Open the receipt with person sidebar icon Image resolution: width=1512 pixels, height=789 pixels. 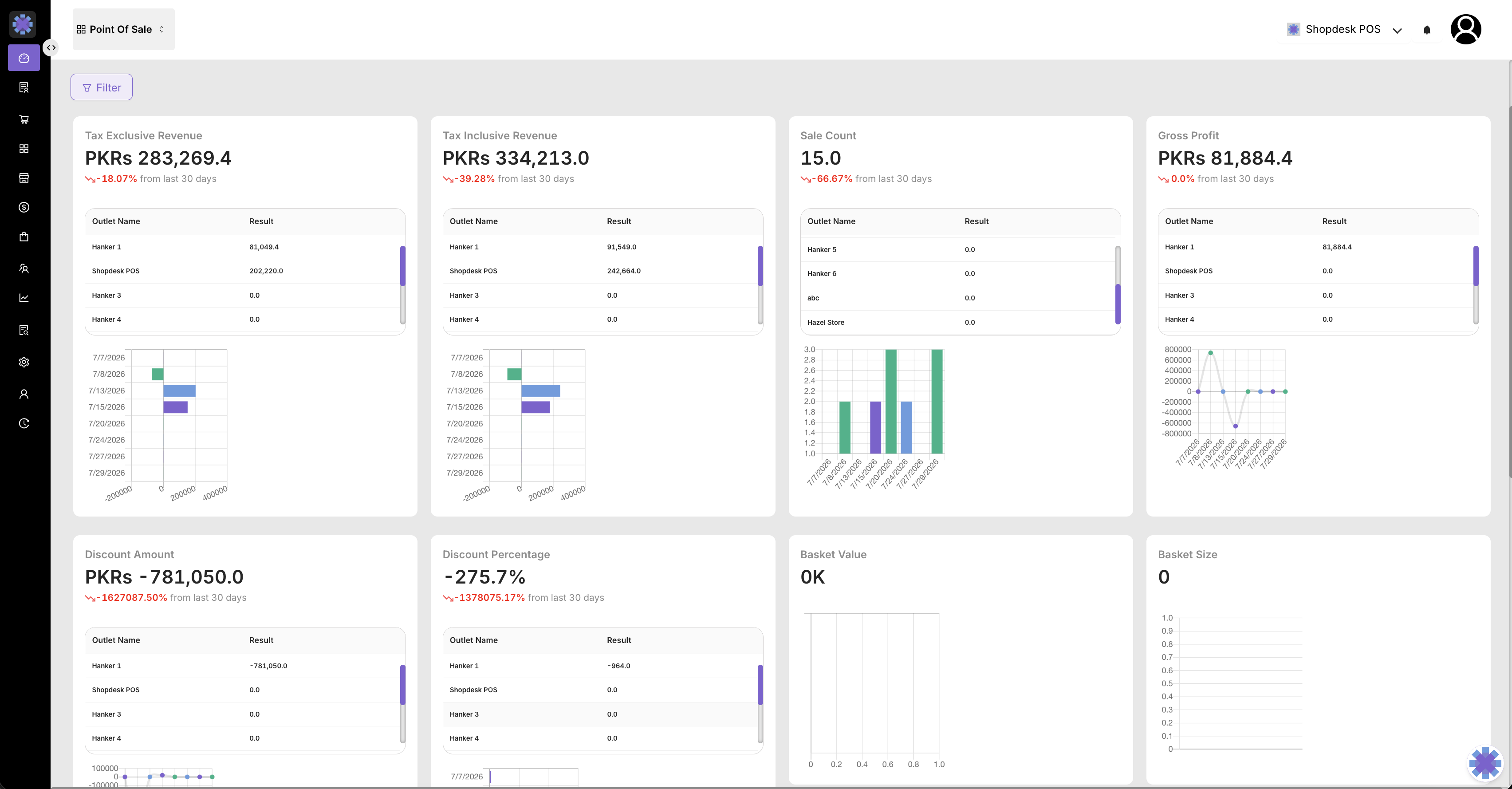coord(24,87)
